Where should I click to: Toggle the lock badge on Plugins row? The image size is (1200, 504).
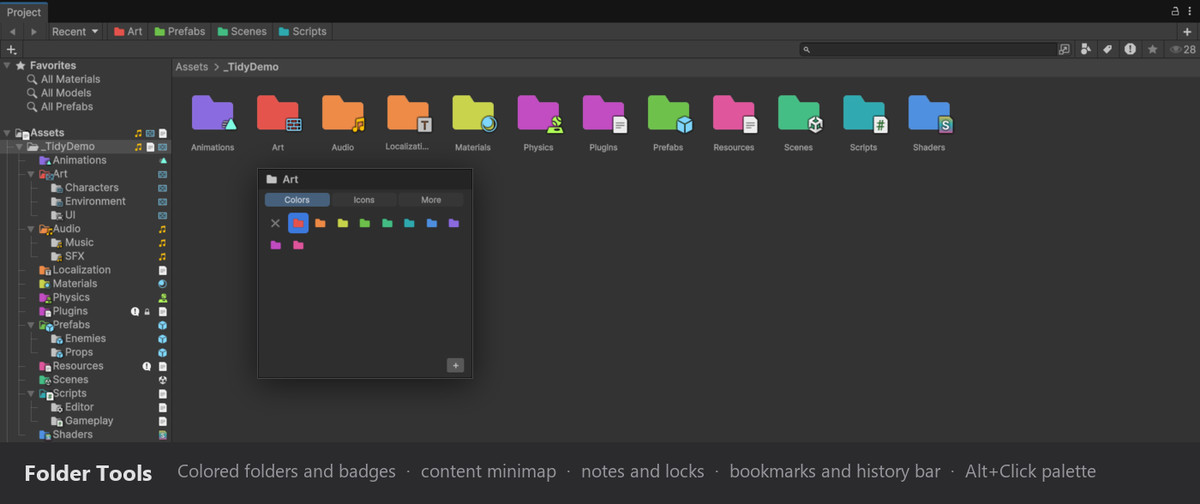click(x=147, y=311)
